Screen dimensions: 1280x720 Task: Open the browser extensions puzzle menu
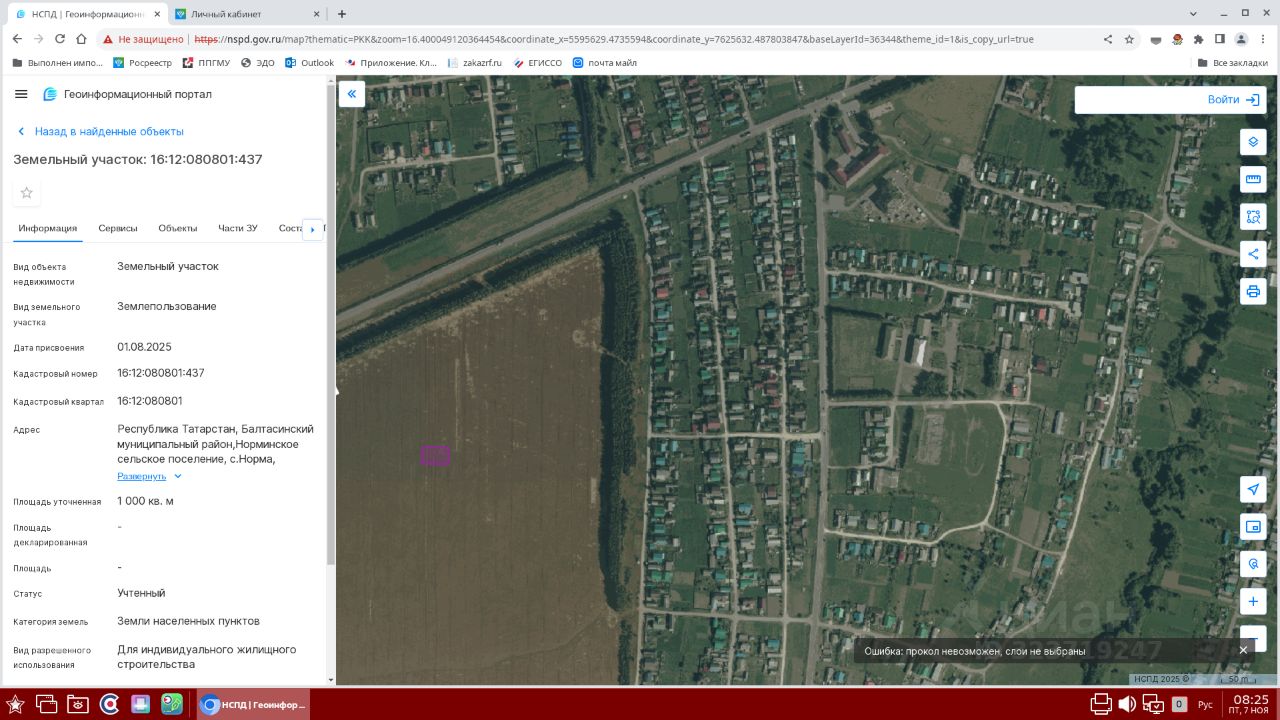1199,39
